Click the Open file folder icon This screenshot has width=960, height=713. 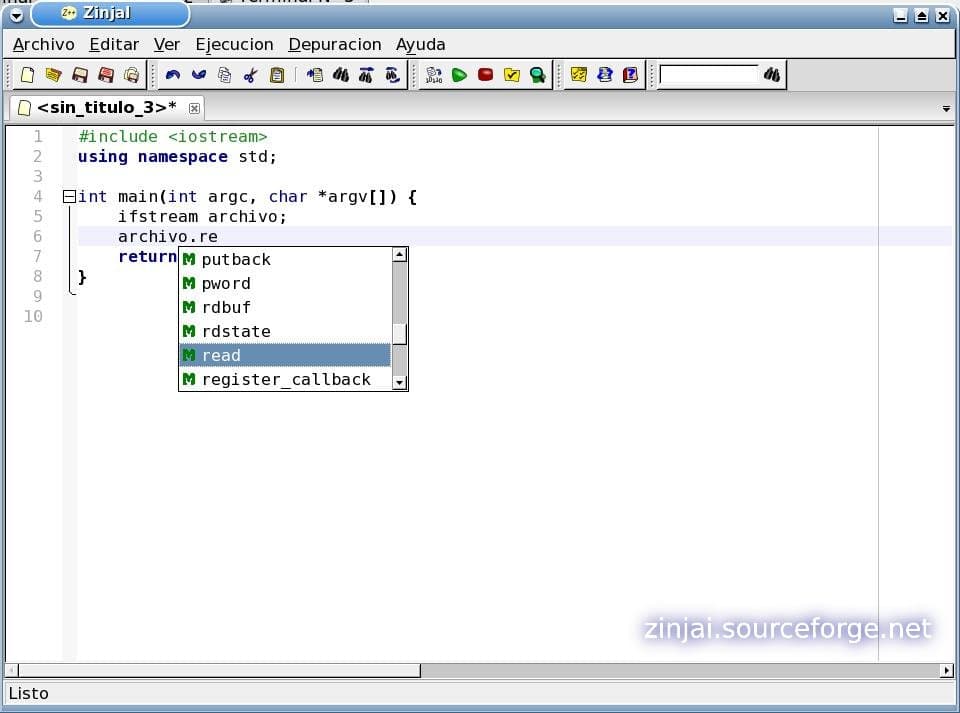[x=53, y=75]
